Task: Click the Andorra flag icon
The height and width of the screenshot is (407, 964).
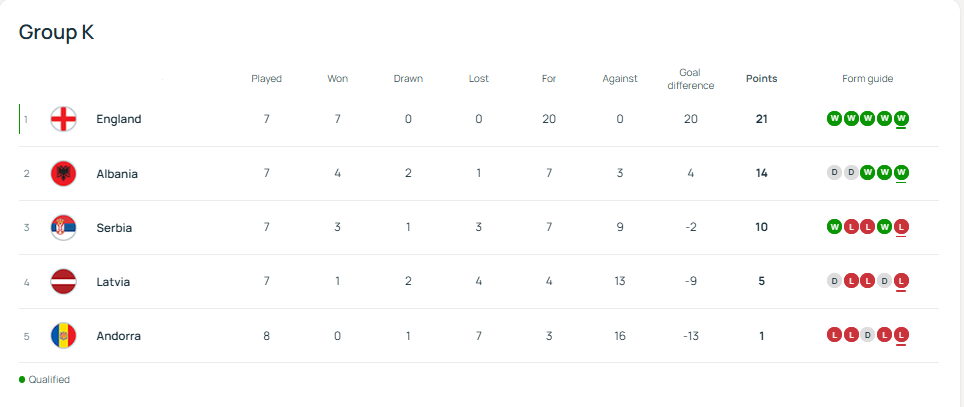Action: 63,335
